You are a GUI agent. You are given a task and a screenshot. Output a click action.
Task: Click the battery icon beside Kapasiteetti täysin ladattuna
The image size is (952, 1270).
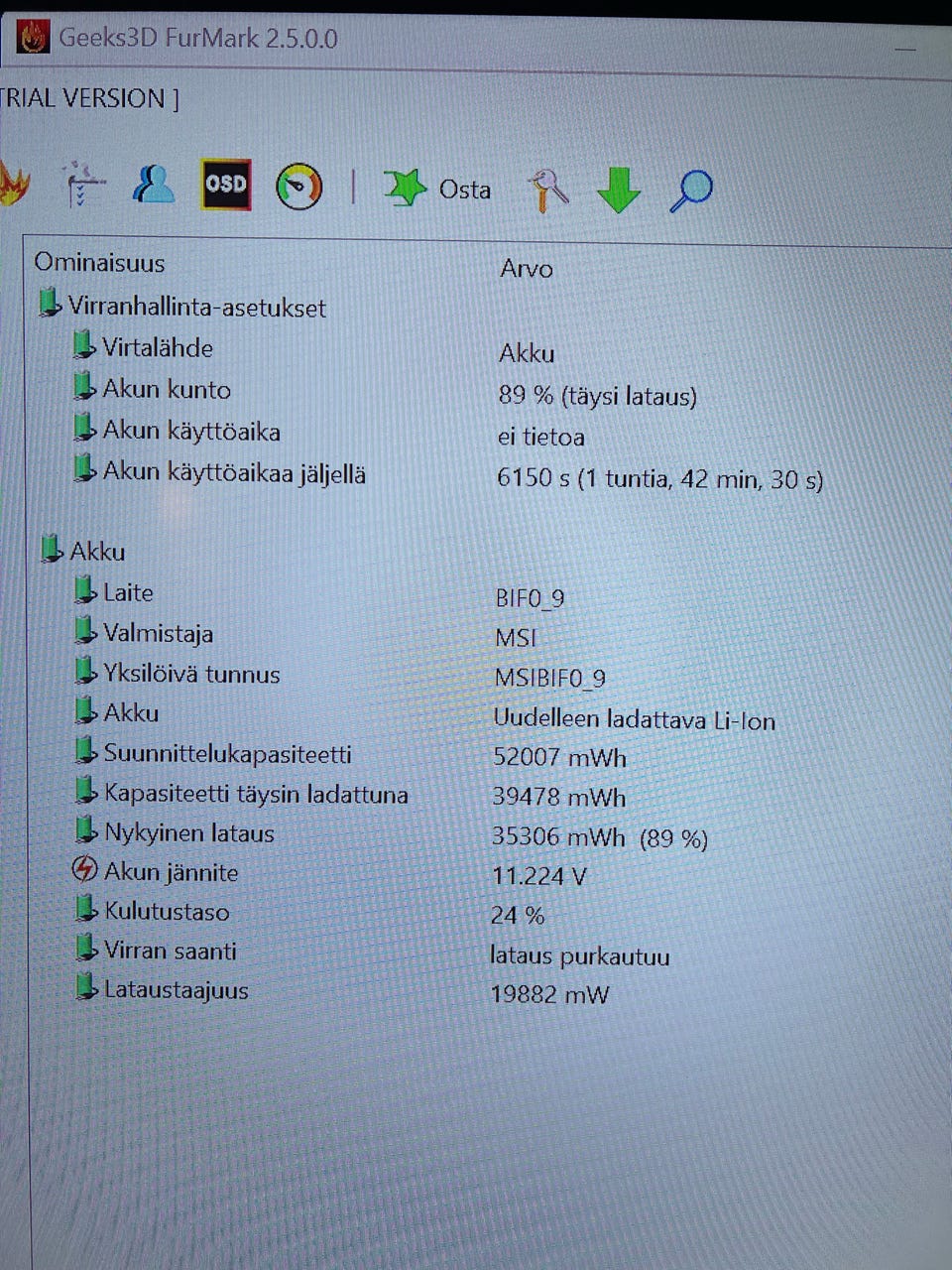[x=87, y=791]
